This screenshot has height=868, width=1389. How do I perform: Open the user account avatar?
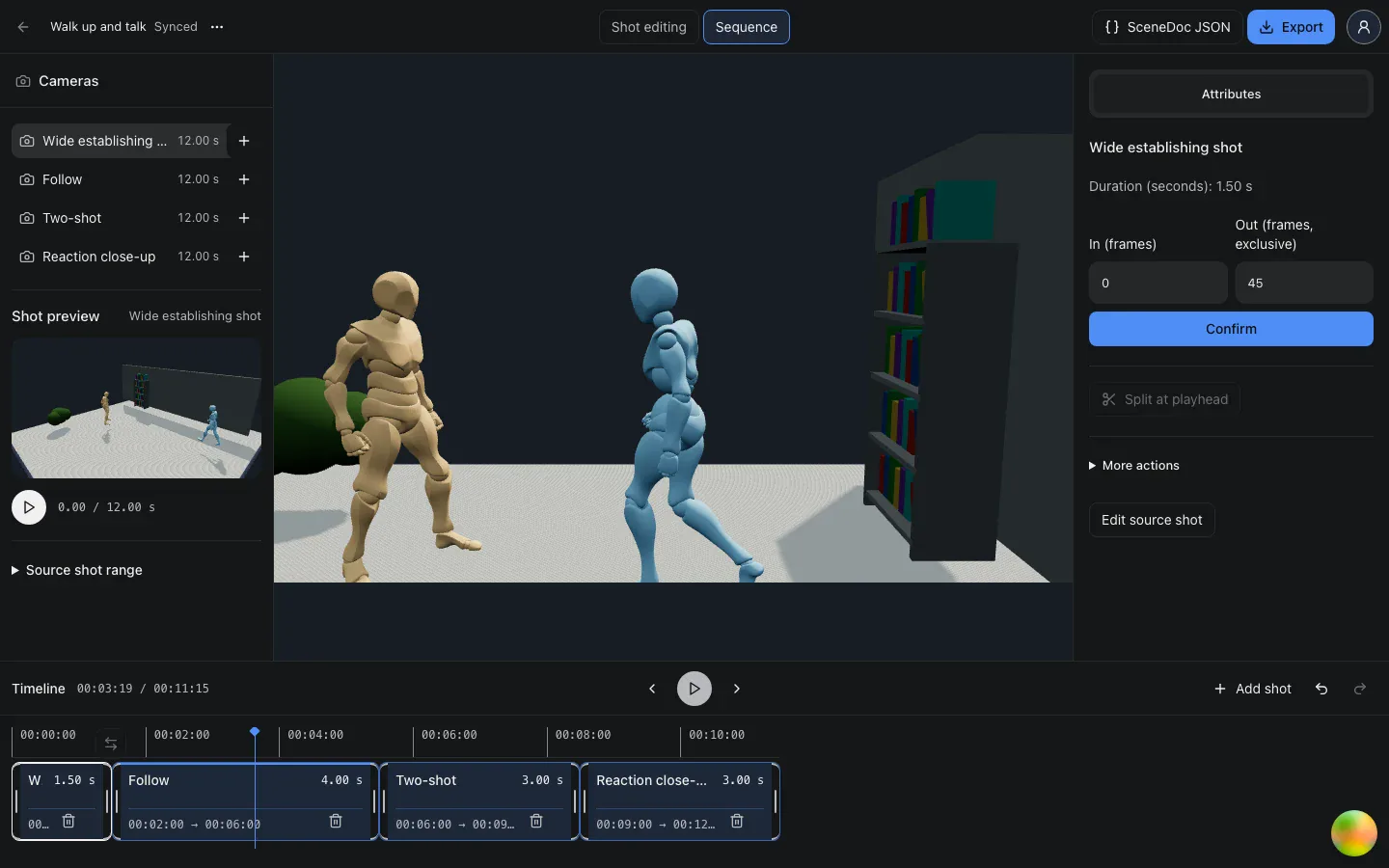pyautogui.click(x=1363, y=27)
